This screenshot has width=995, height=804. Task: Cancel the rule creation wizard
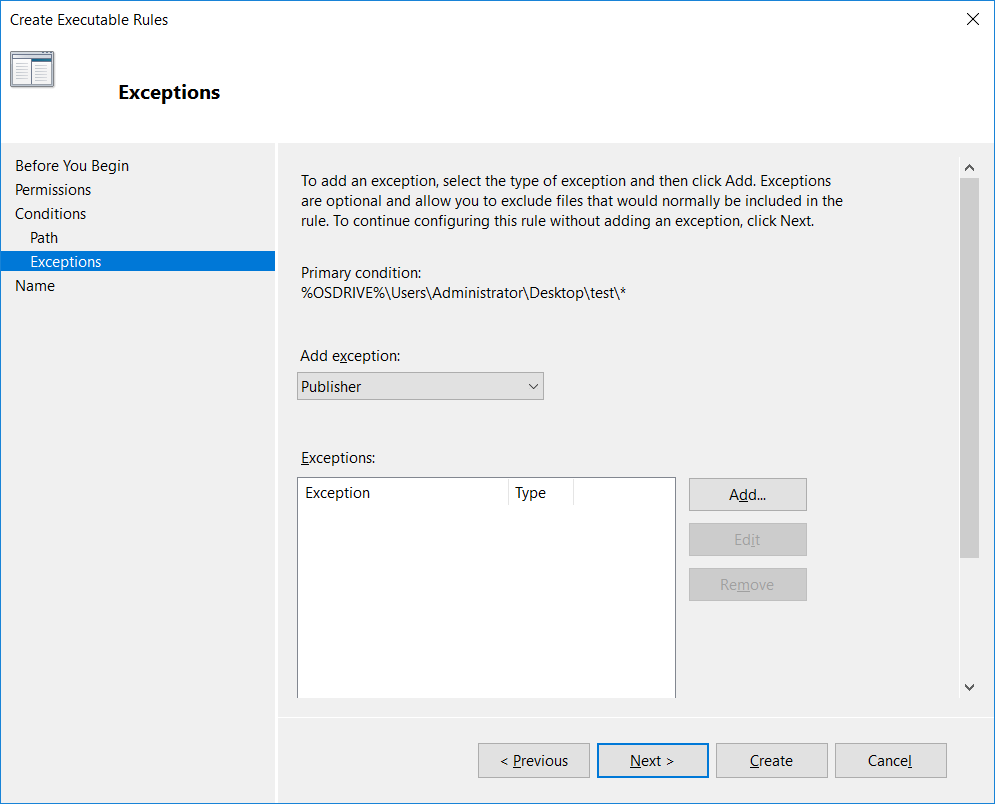(x=890, y=760)
